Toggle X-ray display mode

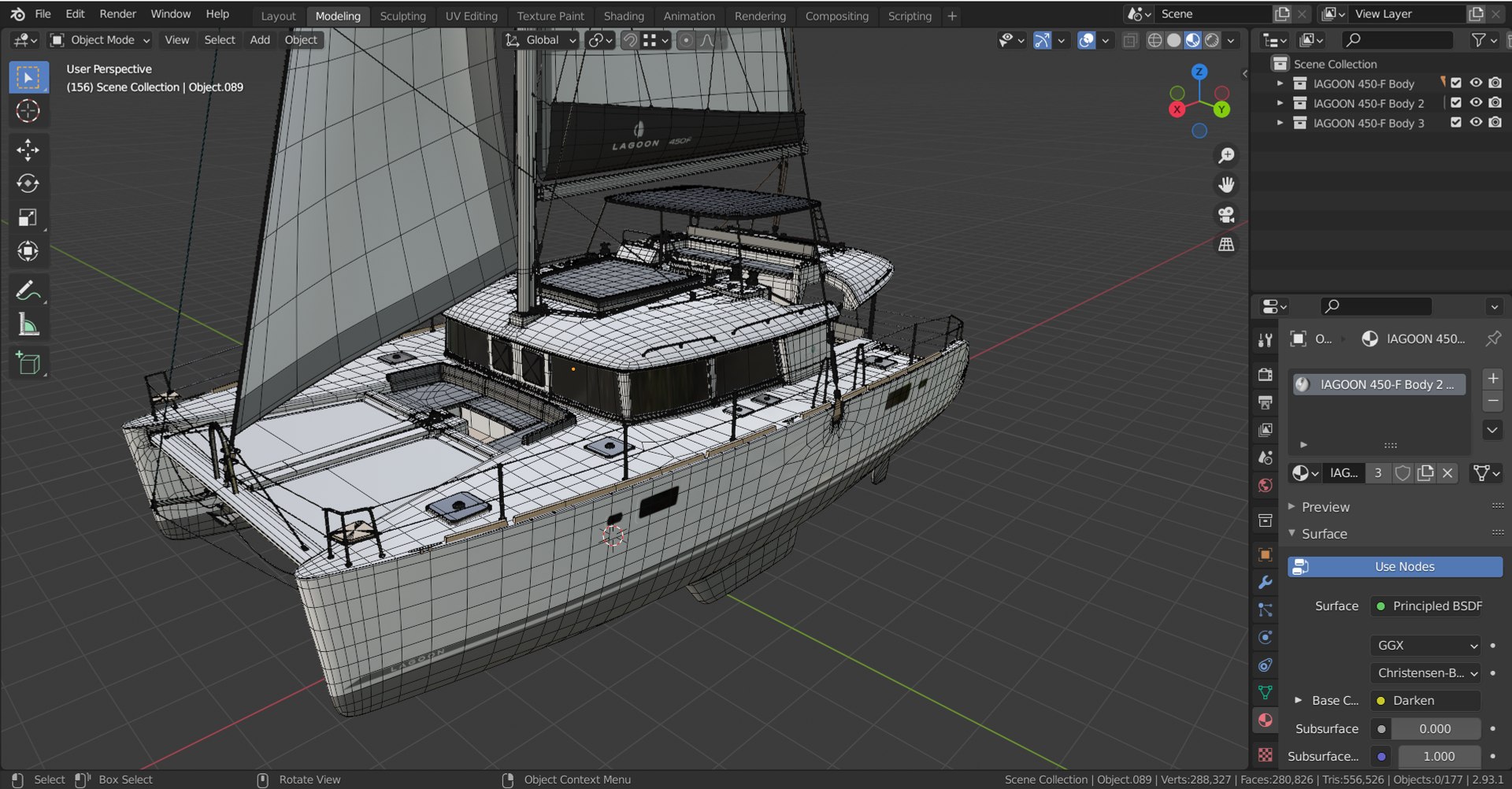pos(1130,40)
